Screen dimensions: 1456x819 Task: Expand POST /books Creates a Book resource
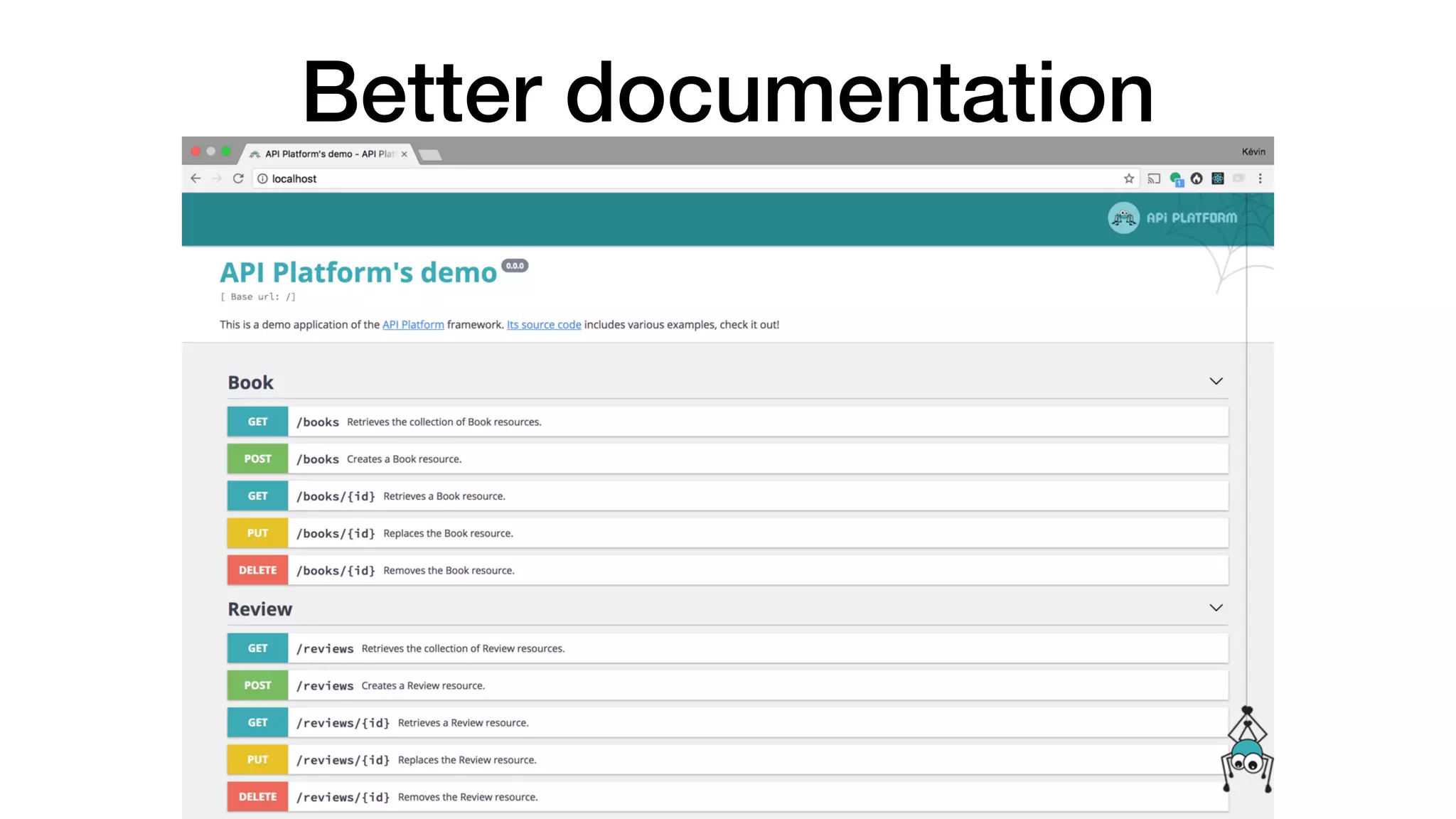(x=727, y=459)
